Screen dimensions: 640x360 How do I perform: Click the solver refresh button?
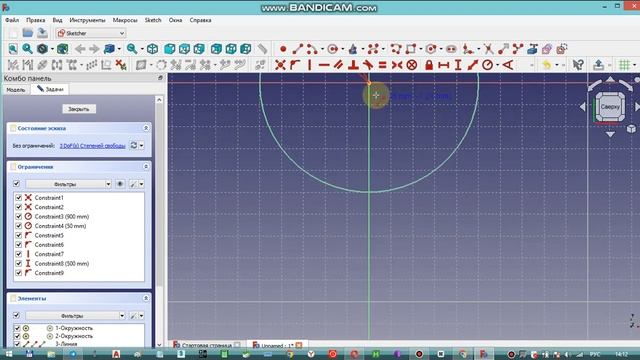pos(133,145)
